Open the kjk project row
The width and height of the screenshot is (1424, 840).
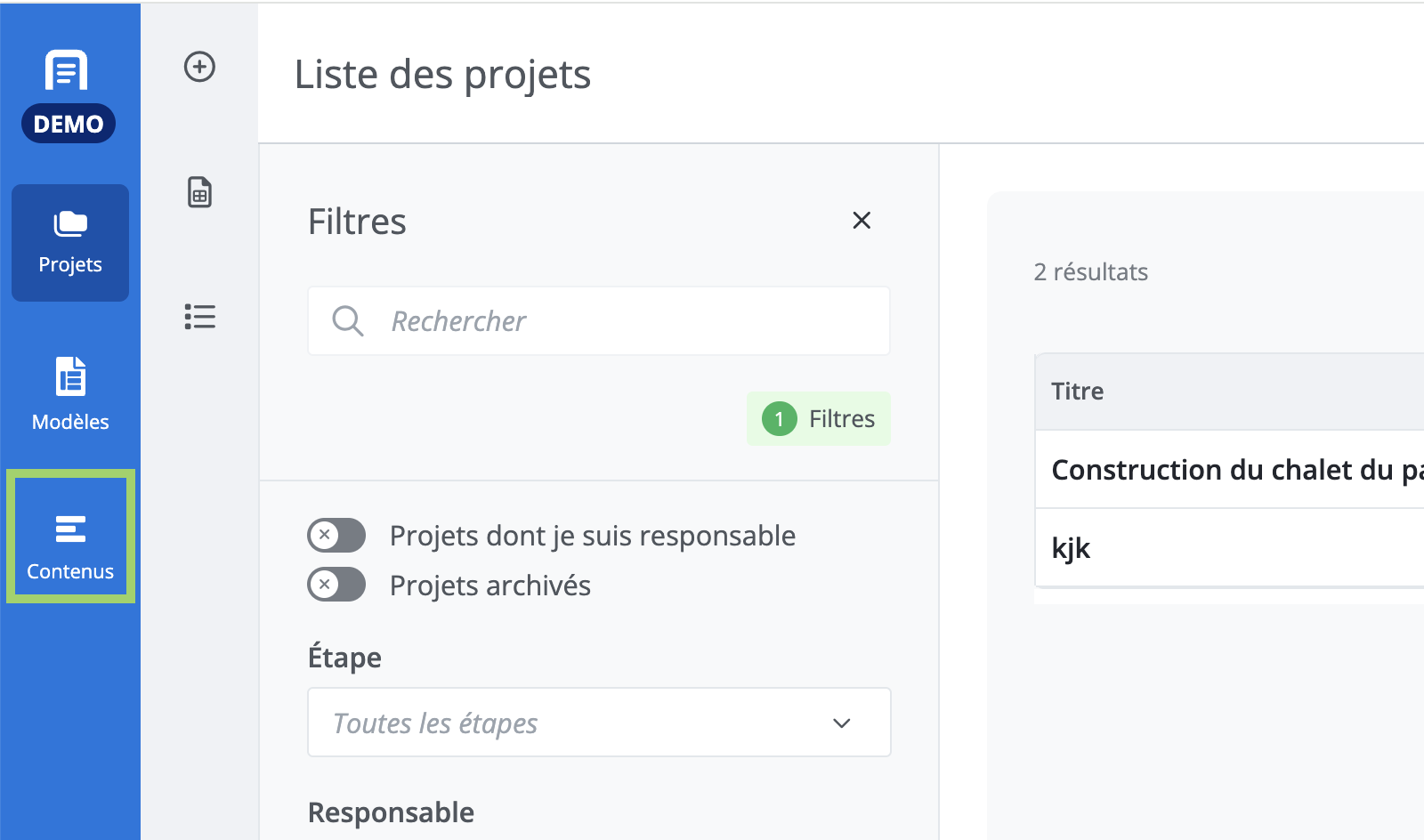1230,548
